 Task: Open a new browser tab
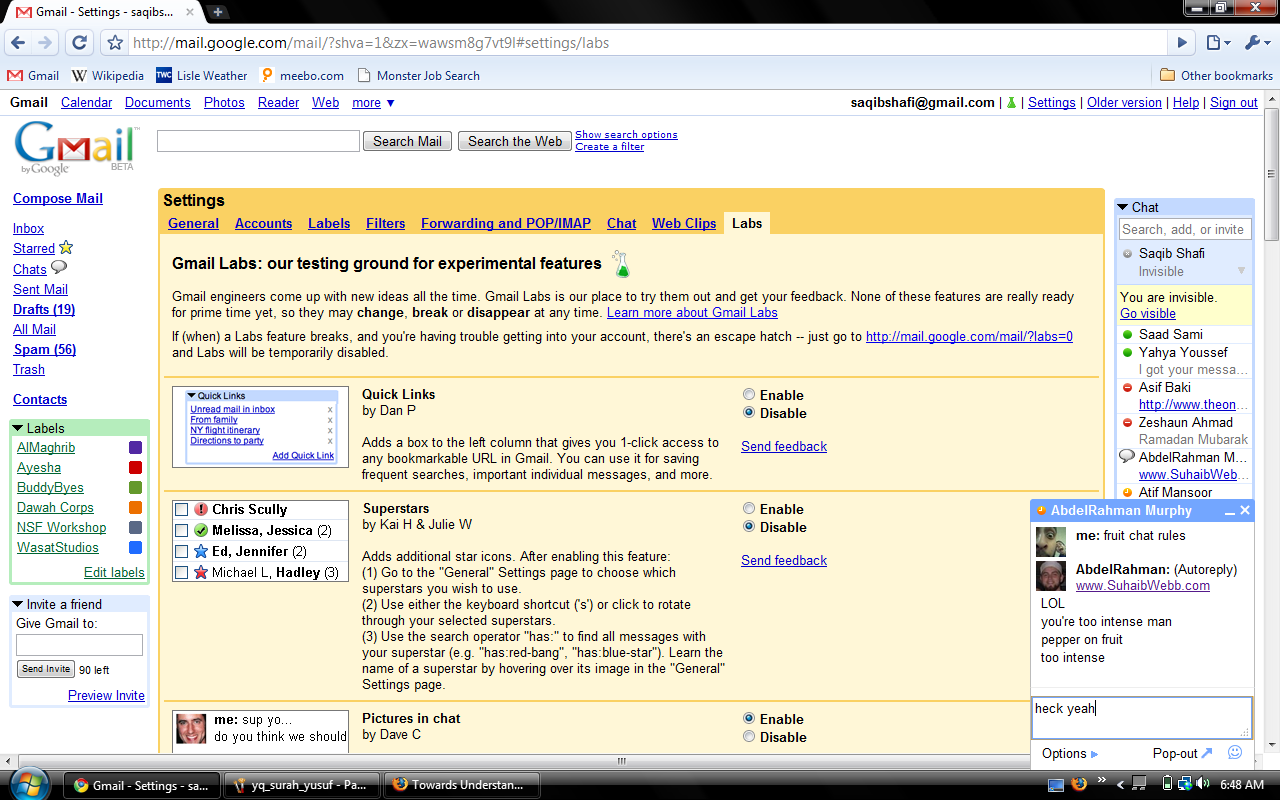pyautogui.click(x=218, y=12)
